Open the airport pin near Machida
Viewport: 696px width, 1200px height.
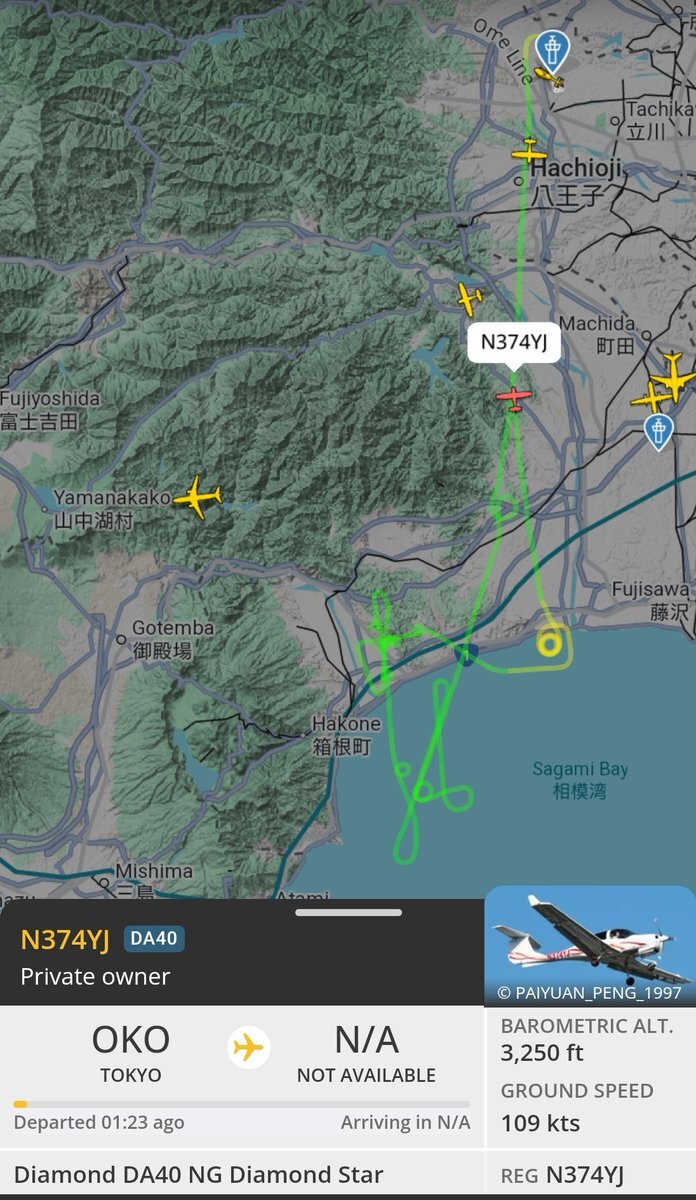[658, 431]
